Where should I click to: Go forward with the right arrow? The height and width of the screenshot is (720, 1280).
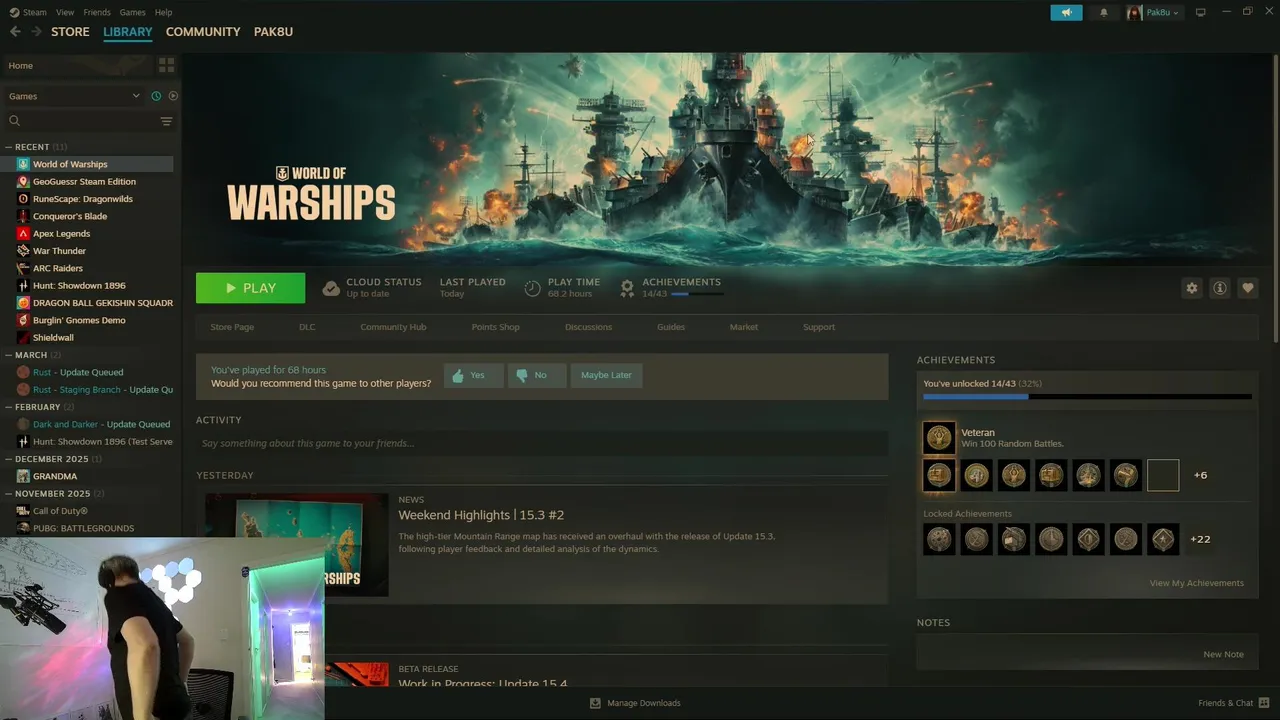tap(36, 32)
